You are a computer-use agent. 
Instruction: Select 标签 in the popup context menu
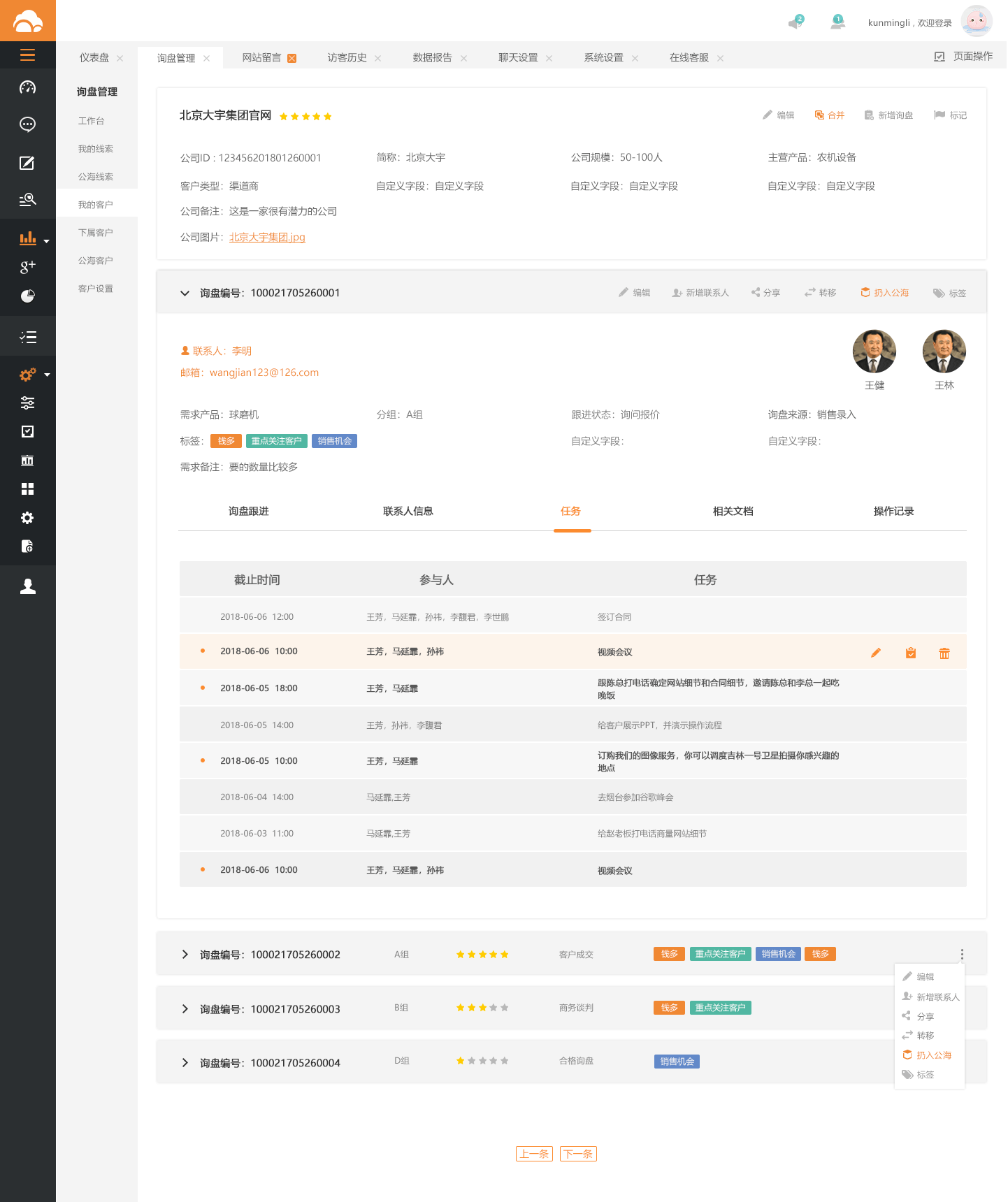[x=919, y=1075]
